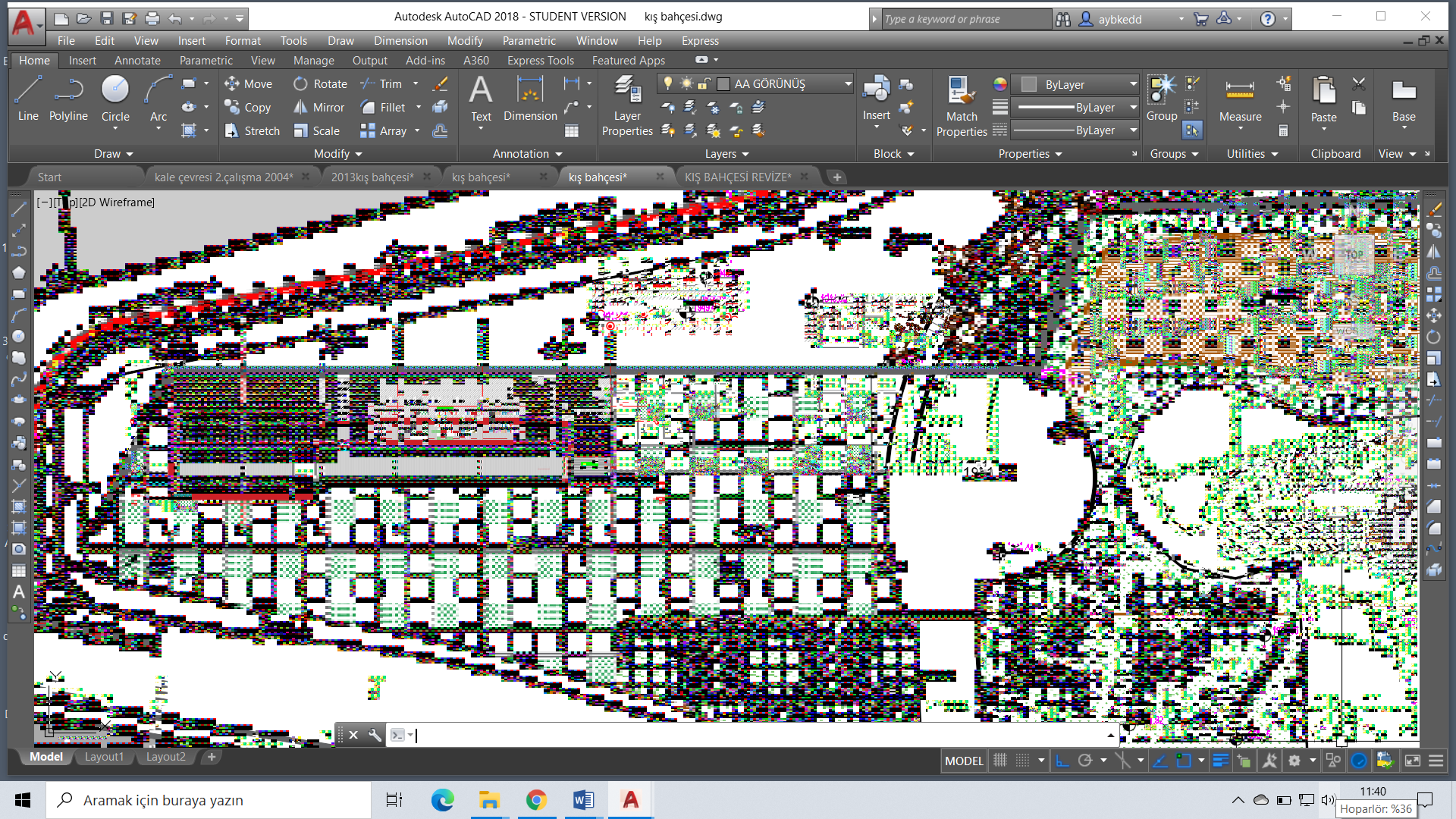The width and height of the screenshot is (1456, 819).
Task: Click the MODEL space button
Action: [x=964, y=761]
